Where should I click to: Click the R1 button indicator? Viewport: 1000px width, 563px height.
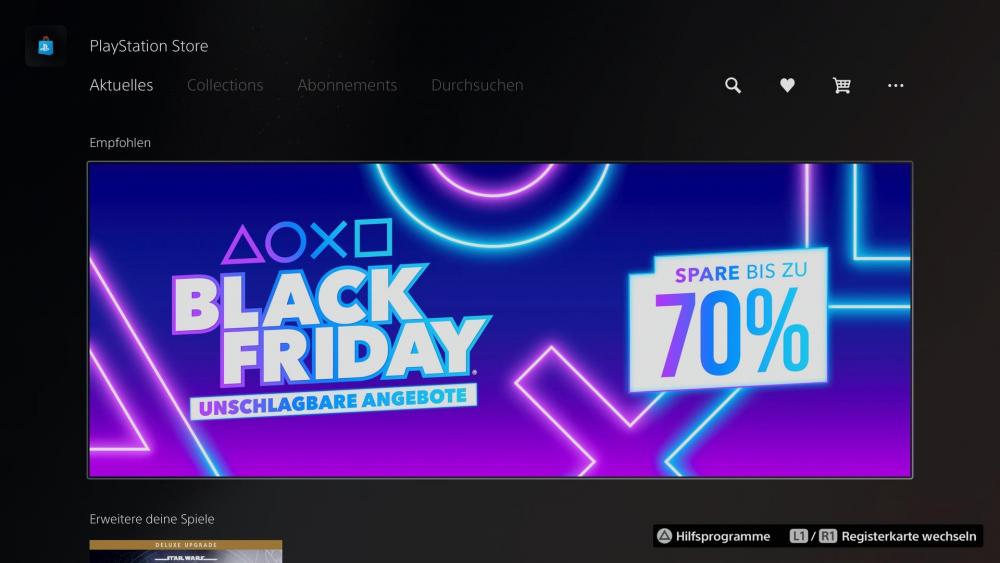tap(828, 536)
